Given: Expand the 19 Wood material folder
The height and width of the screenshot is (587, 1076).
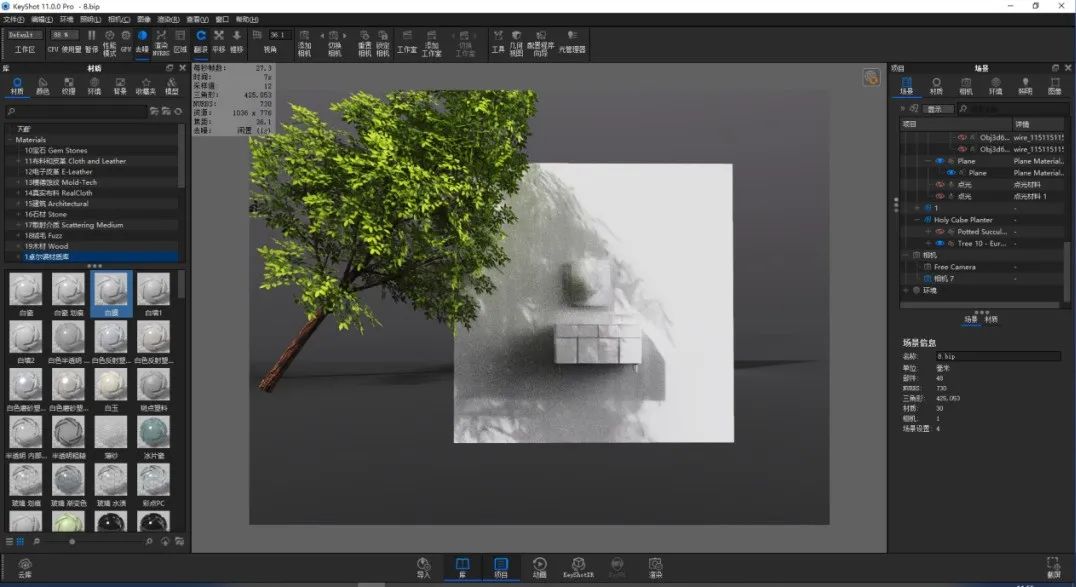Looking at the screenshot, I should pyautogui.click(x=19, y=246).
